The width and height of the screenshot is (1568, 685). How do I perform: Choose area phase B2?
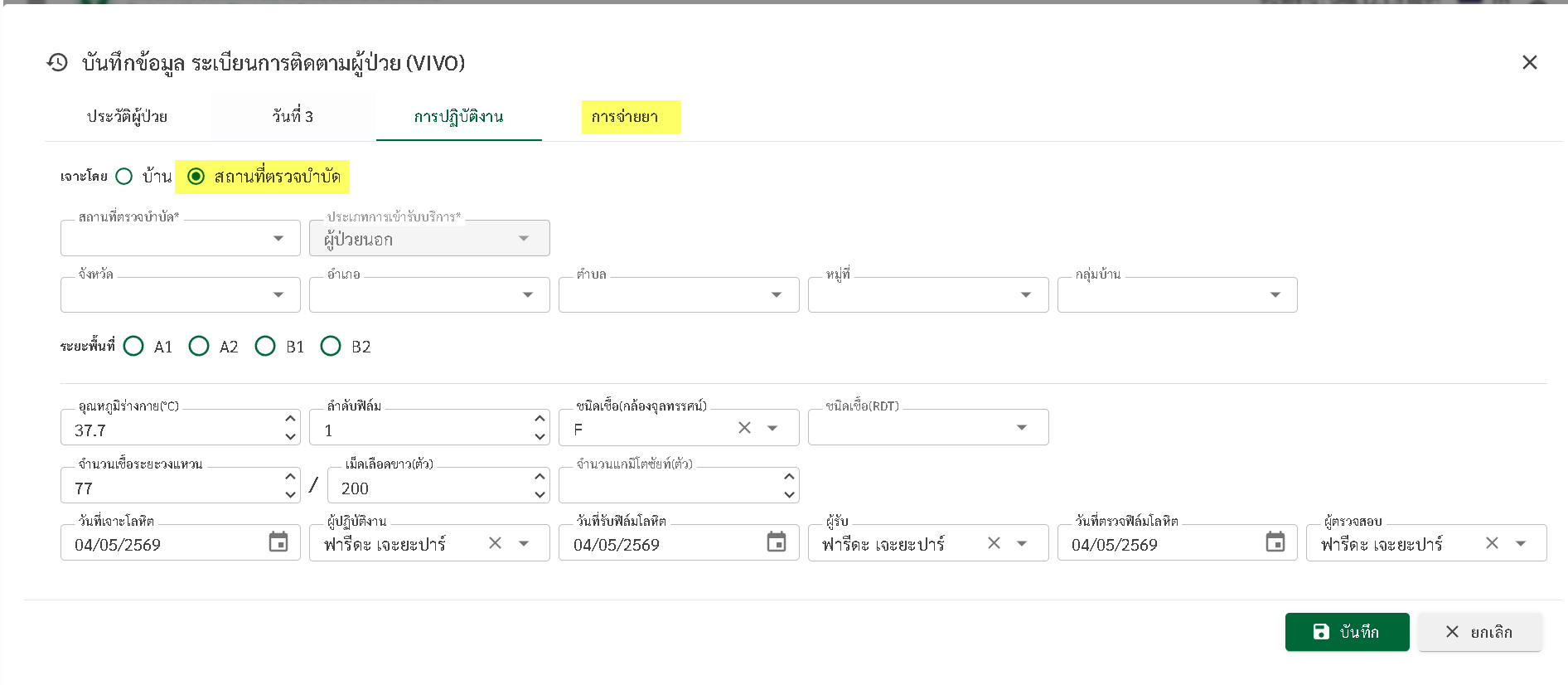pos(331,346)
